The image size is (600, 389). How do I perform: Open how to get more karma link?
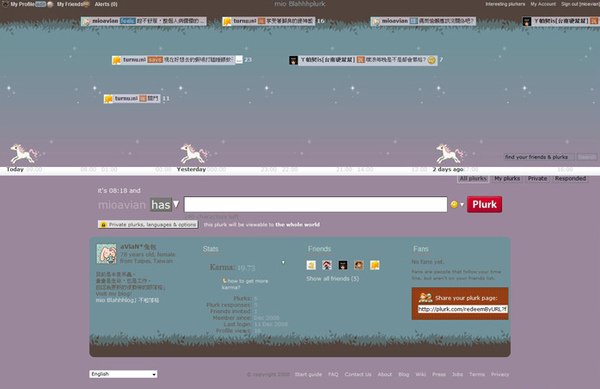point(245,284)
